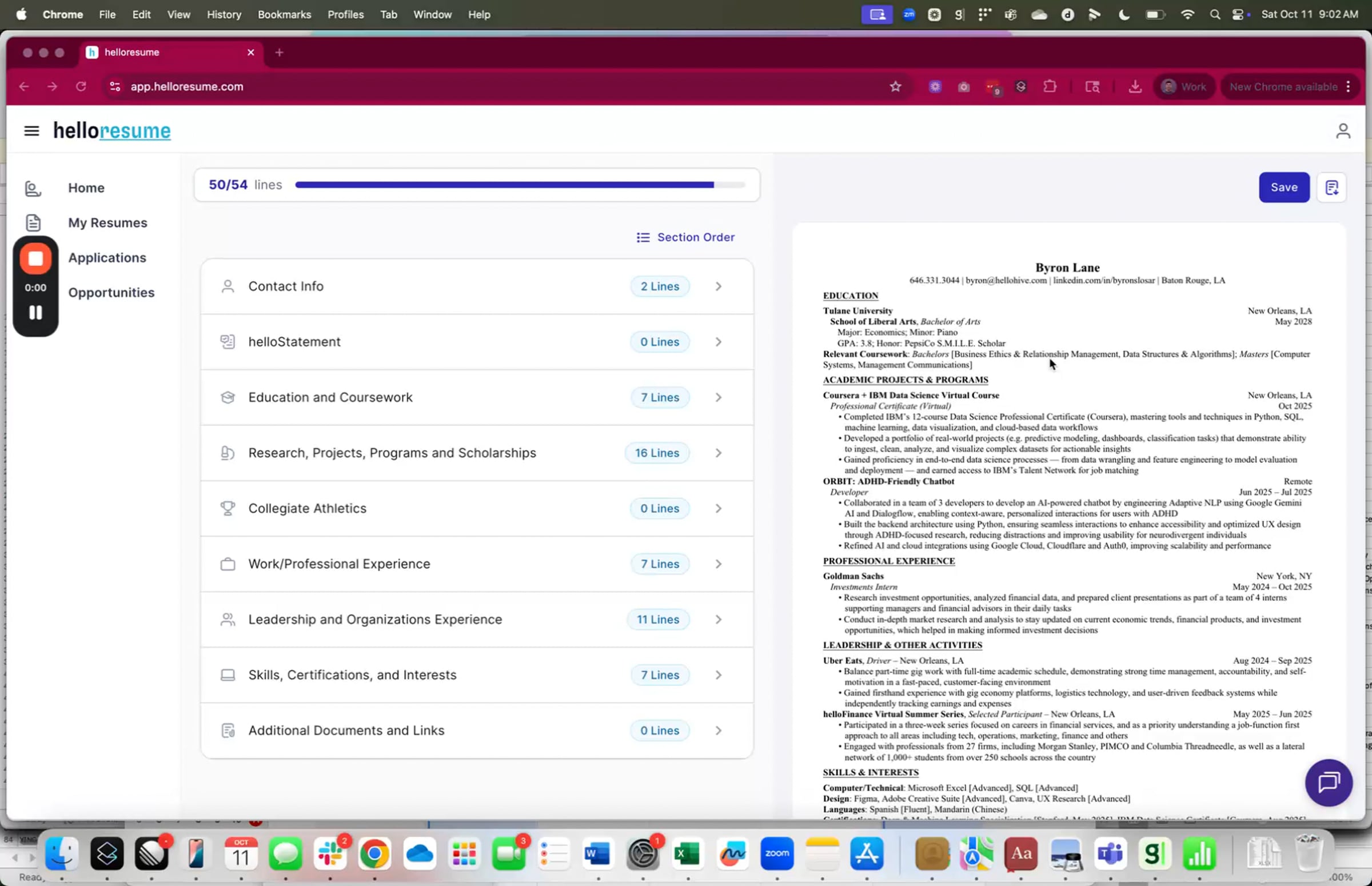This screenshot has width=1372, height=886.
Task: Save the resume with Save button
Action: point(1283,187)
